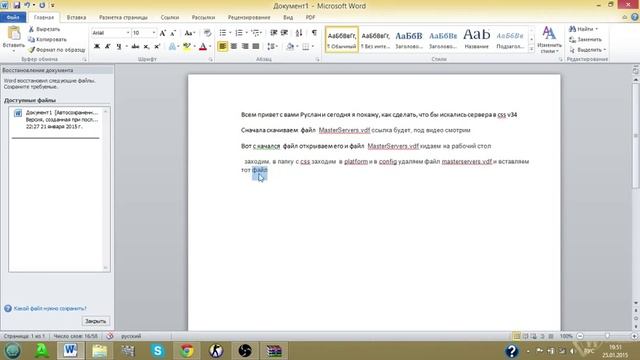Open Skype from the taskbar
640x360 pixels.
point(158,351)
